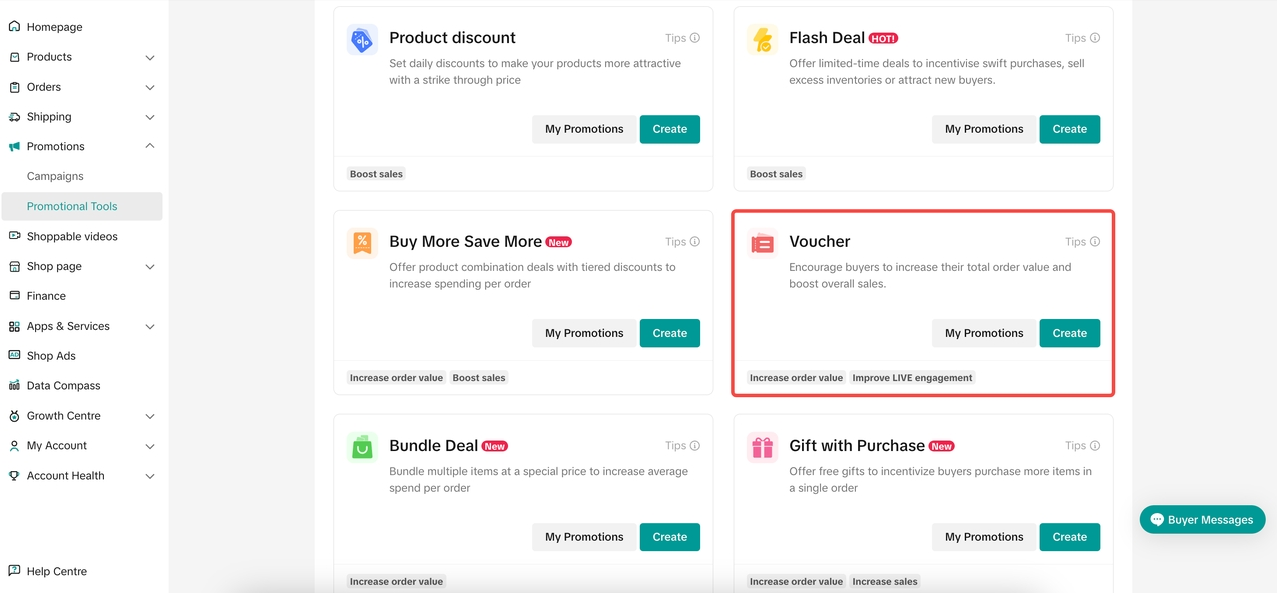Open the Buyer Messages chat
The width and height of the screenshot is (1277, 593).
(1202, 520)
